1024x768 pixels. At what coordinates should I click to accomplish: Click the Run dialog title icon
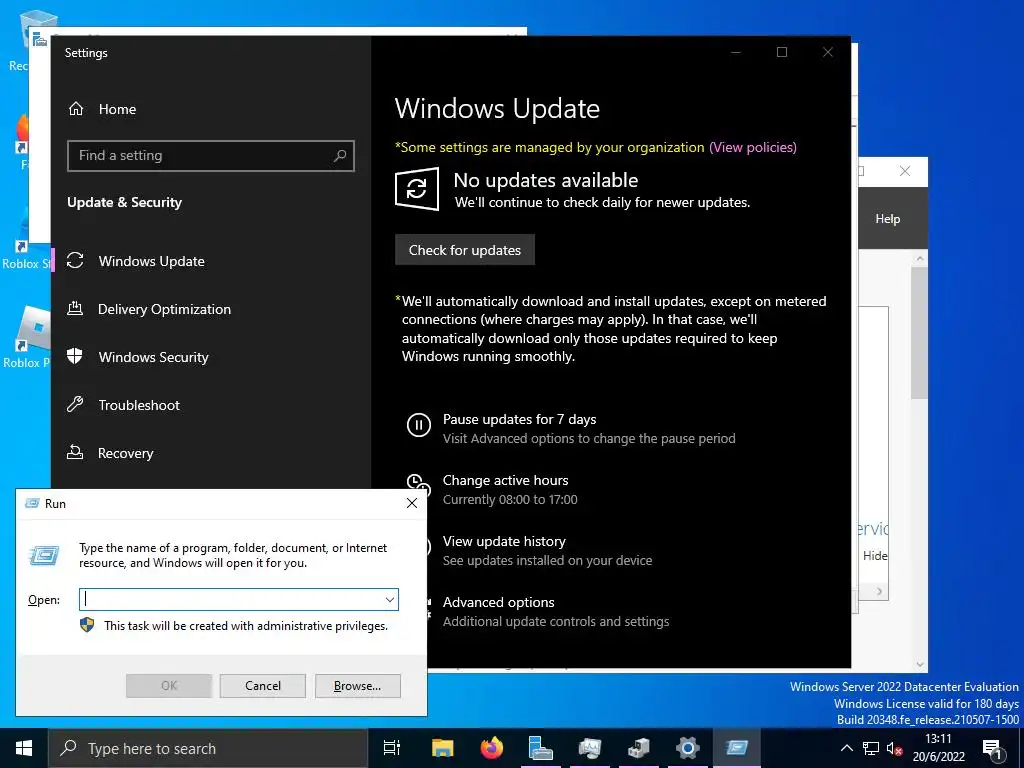[x=31, y=503]
